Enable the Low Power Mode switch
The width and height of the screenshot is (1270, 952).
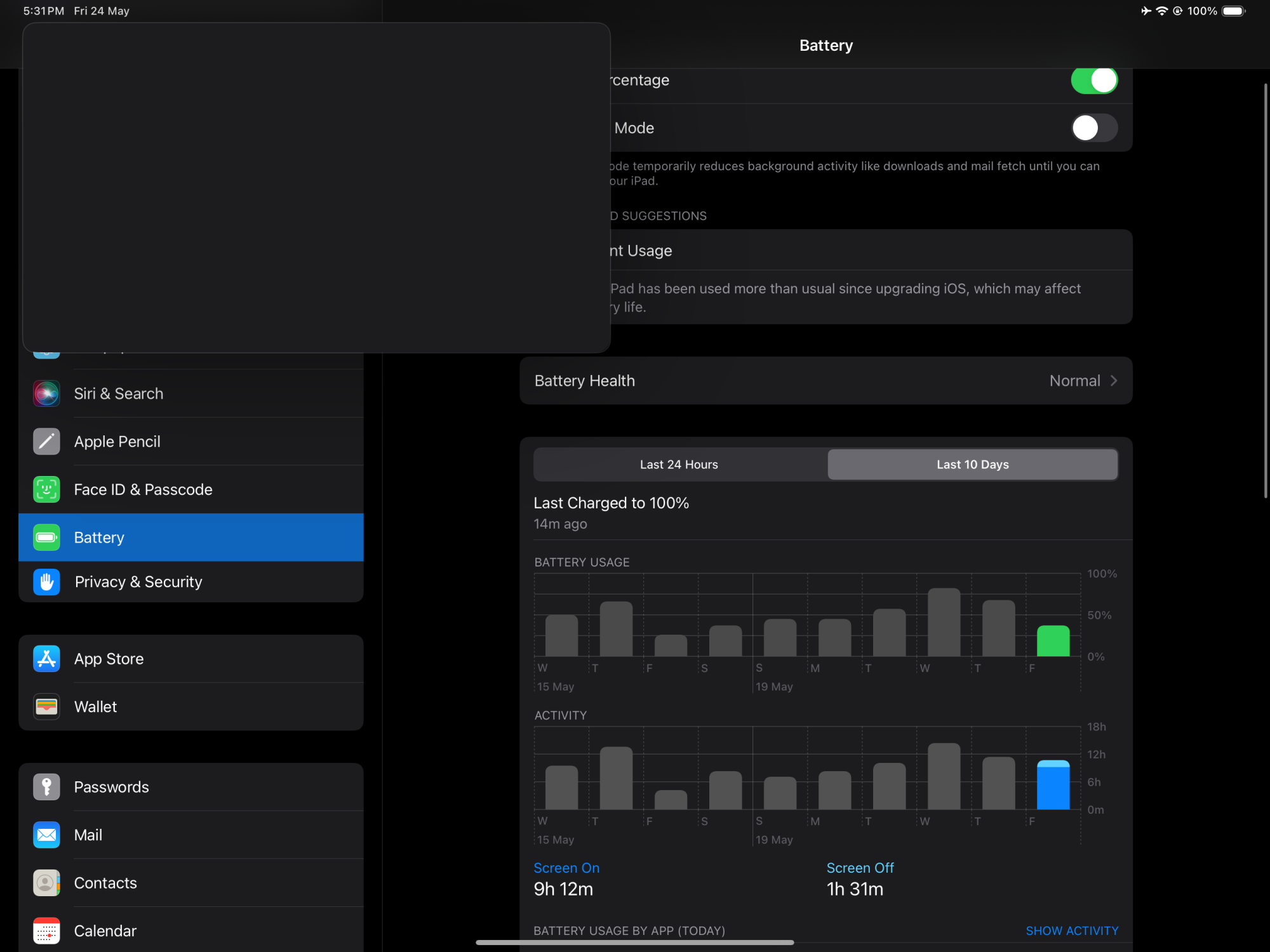click(1093, 128)
